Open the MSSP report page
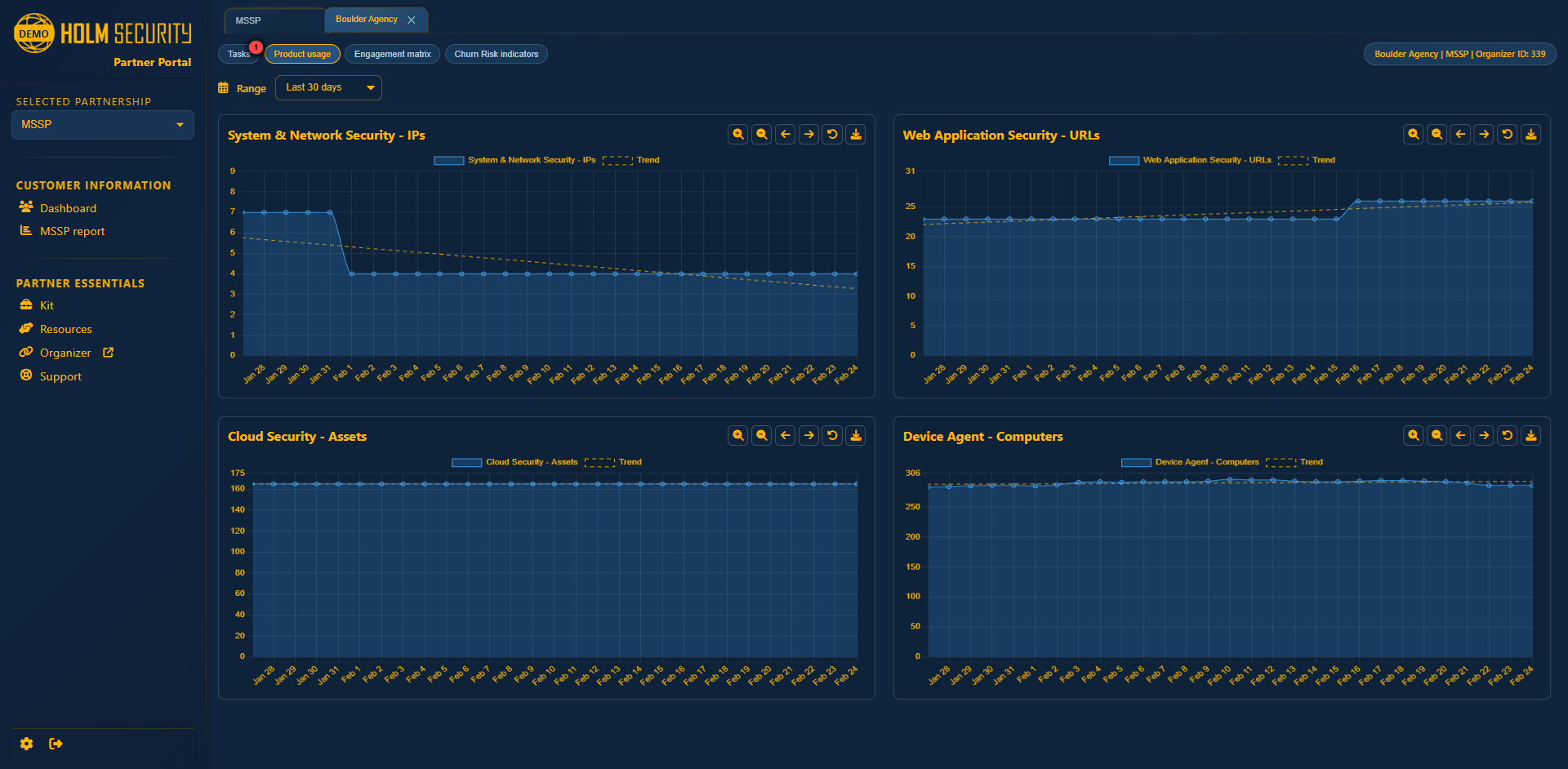 (72, 231)
